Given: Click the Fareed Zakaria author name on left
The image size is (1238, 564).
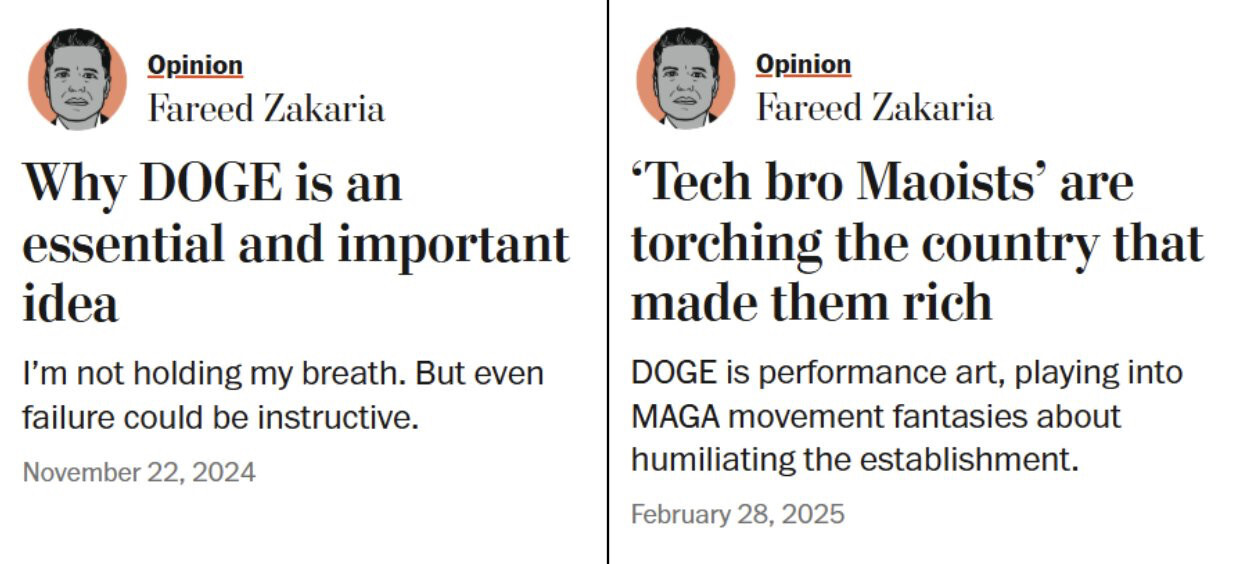Looking at the screenshot, I should pos(266,108).
